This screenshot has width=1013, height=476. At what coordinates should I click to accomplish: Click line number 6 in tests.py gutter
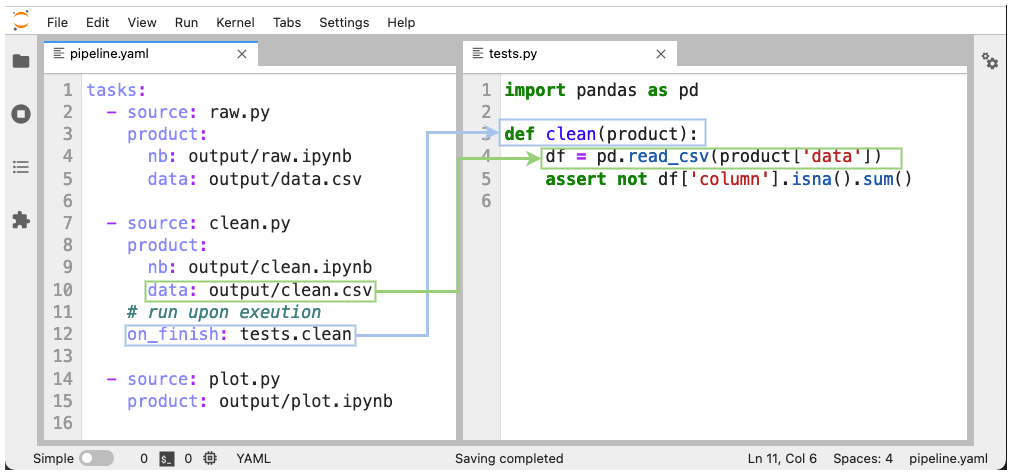(x=486, y=201)
